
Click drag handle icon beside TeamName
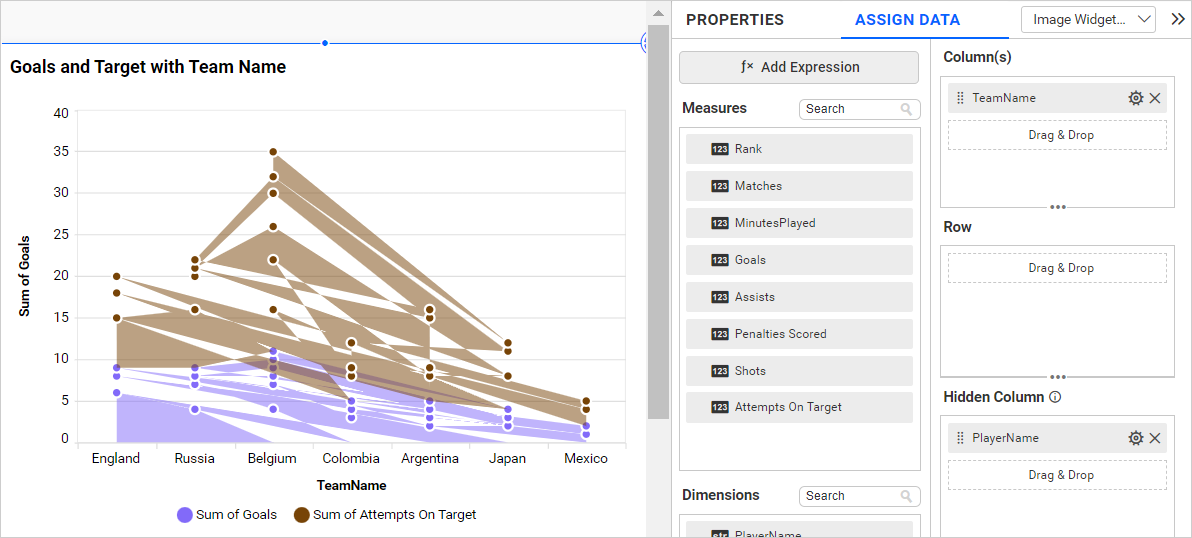[960, 98]
